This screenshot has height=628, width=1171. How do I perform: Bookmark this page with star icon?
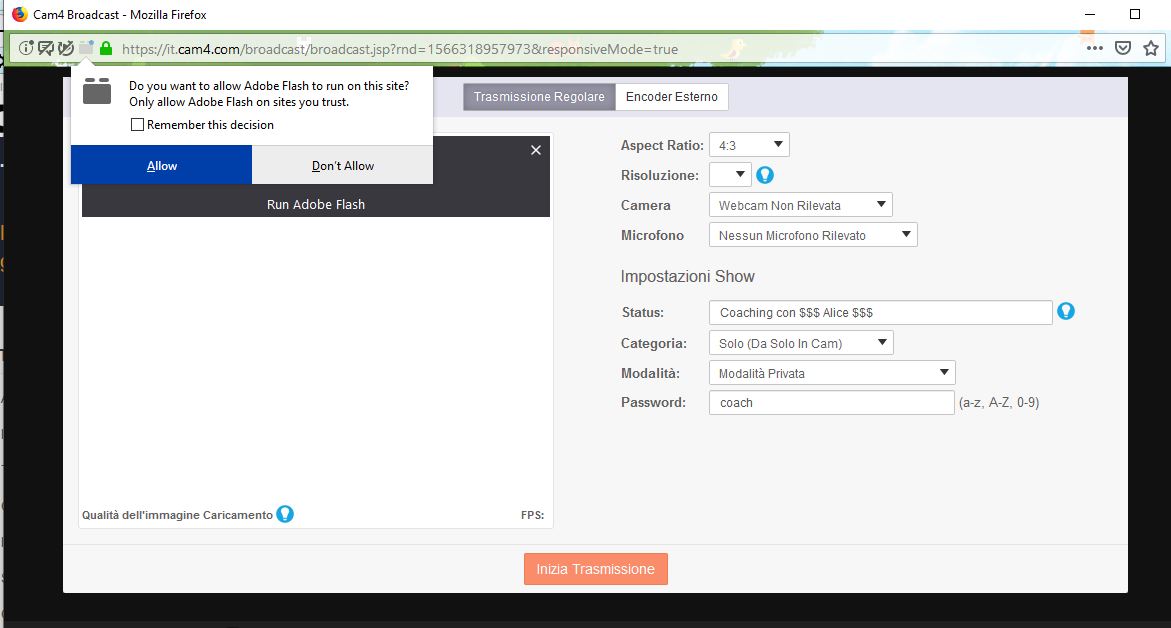tap(1151, 48)
